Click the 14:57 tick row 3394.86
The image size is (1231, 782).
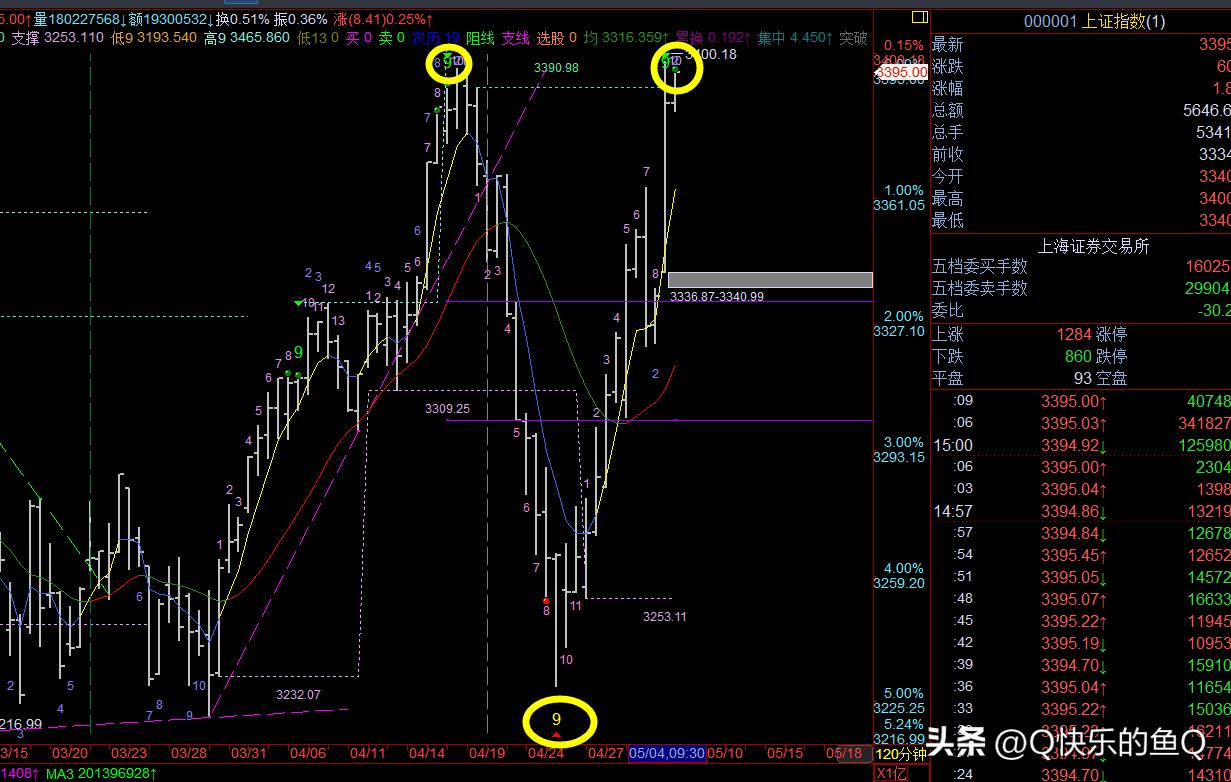[1081, 512]
